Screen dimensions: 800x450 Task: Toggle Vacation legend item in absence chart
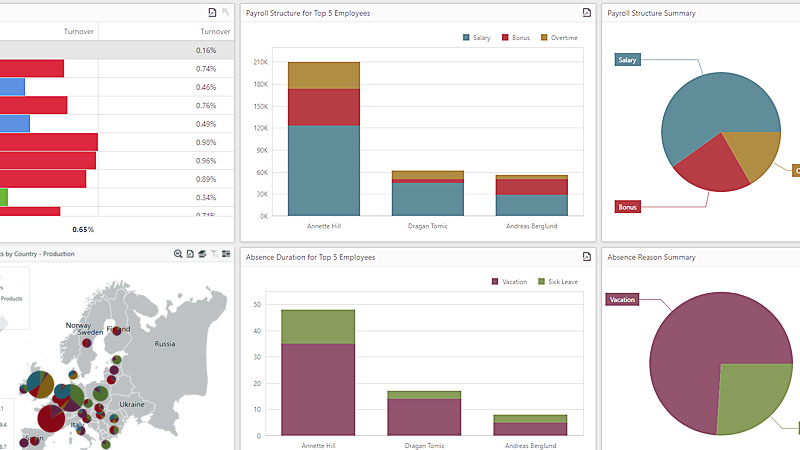[x=509, y=282]
